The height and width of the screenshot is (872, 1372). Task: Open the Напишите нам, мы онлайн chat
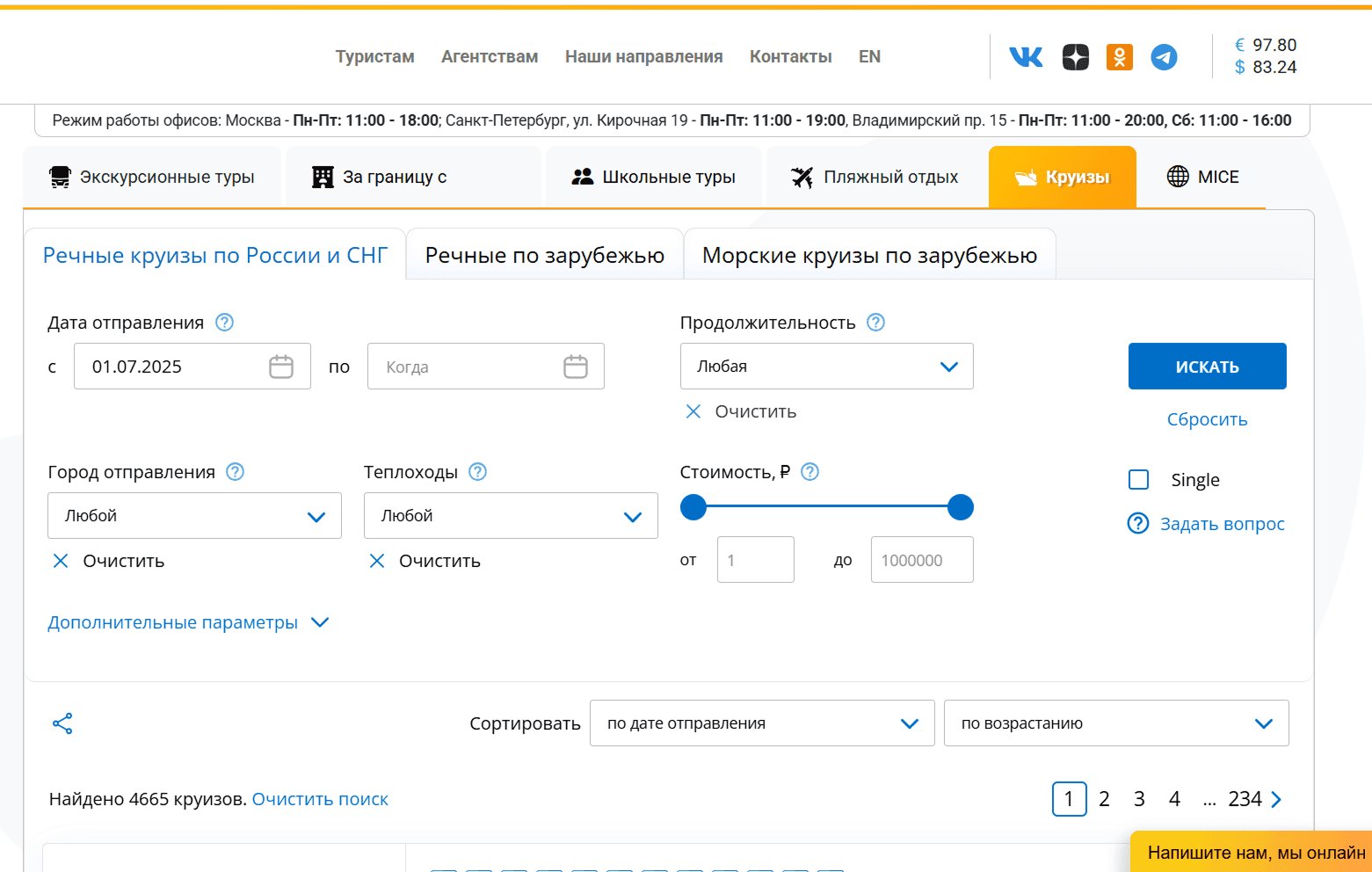(1252, 852)
